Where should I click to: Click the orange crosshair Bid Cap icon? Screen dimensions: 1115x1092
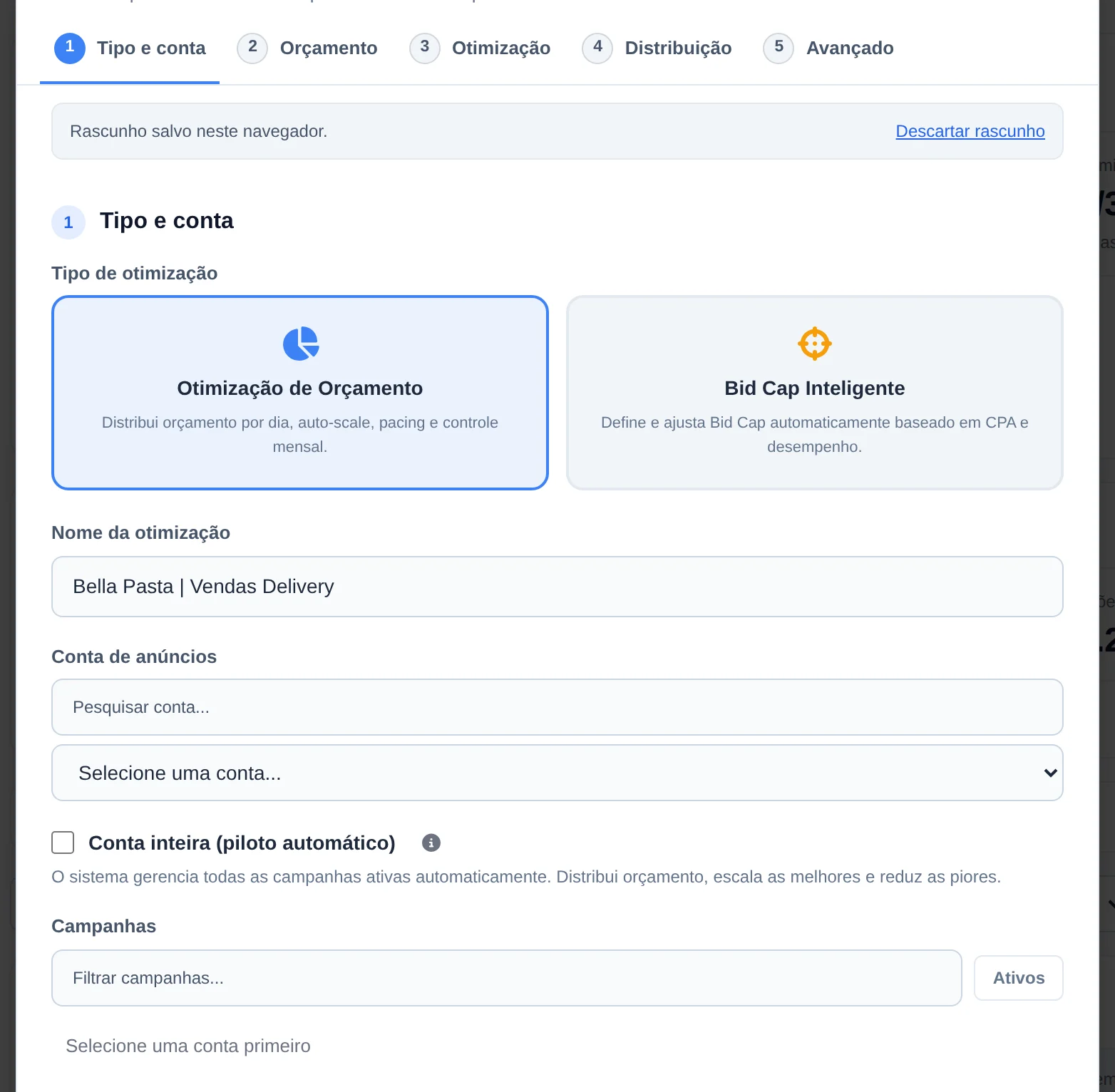click(815, 344)
